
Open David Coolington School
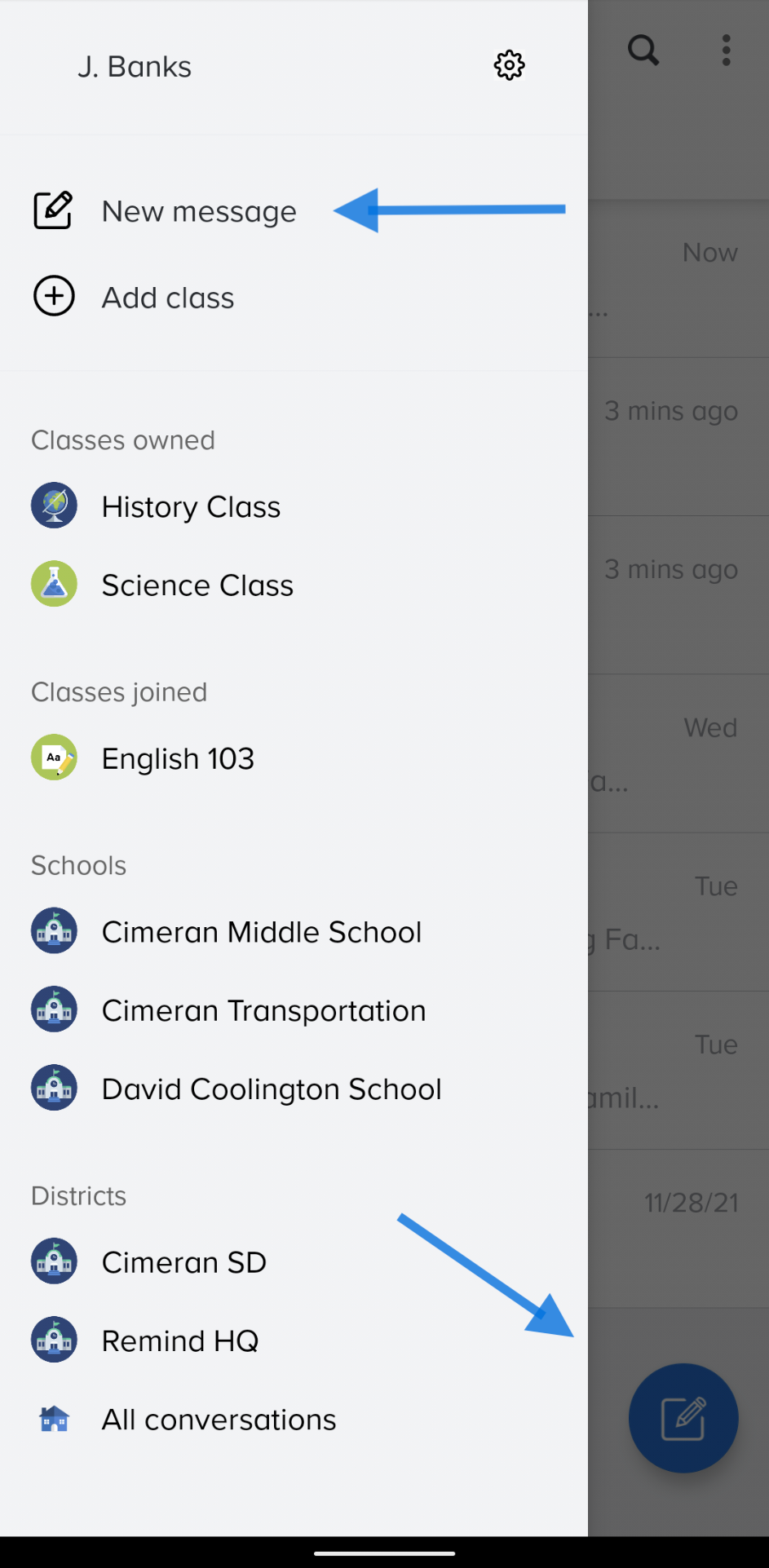[271, 1089]
